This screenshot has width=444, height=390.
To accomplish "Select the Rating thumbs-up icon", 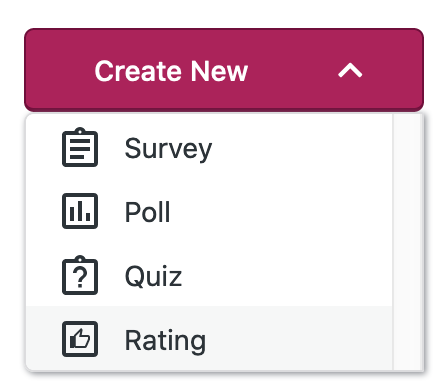I will (80, 339).
